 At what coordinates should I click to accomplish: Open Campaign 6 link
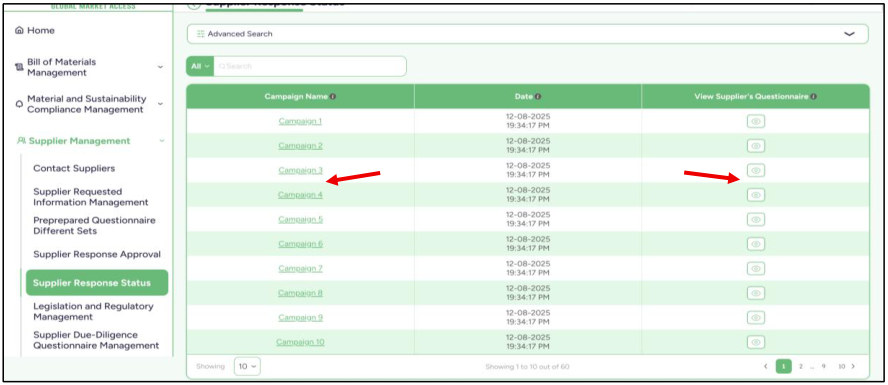point(300,244)
